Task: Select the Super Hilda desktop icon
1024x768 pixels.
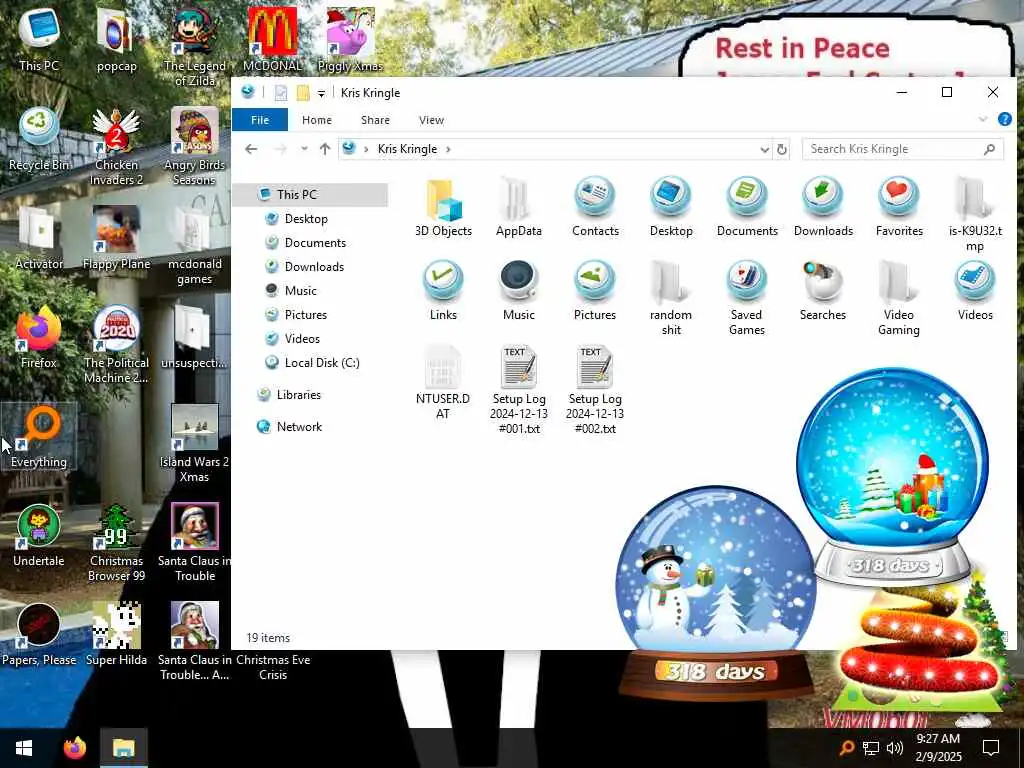Action: pos(116,635)
